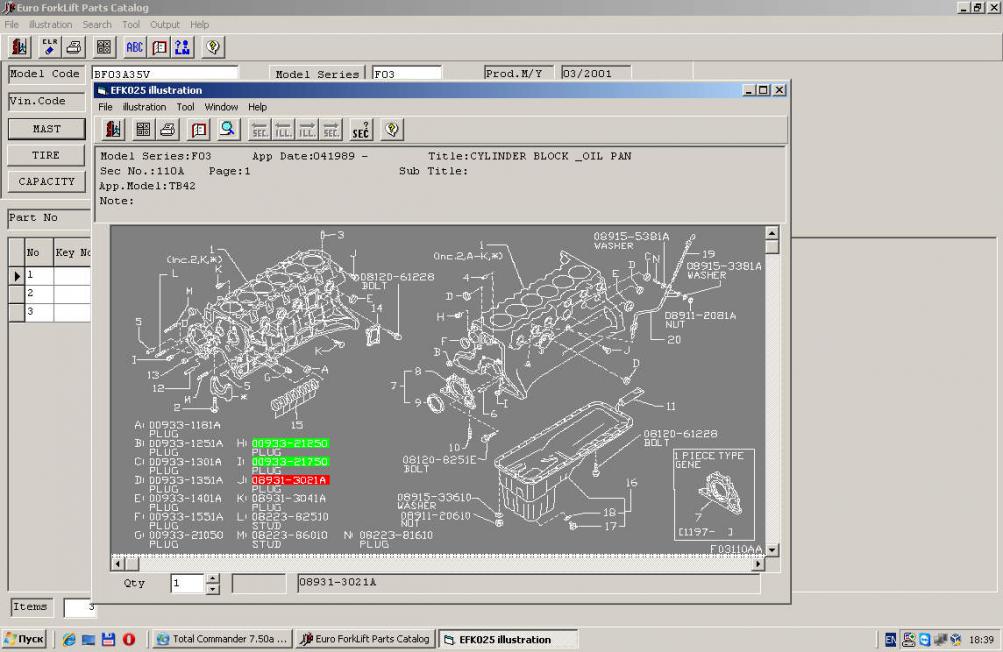Click the red Opera icon in taskbar

pos(129,639)
